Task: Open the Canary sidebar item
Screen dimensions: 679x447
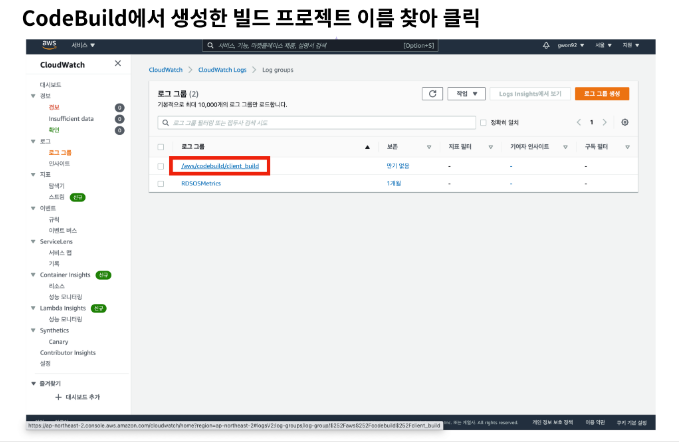Action: pyautogui.click(x=58, y=342)
